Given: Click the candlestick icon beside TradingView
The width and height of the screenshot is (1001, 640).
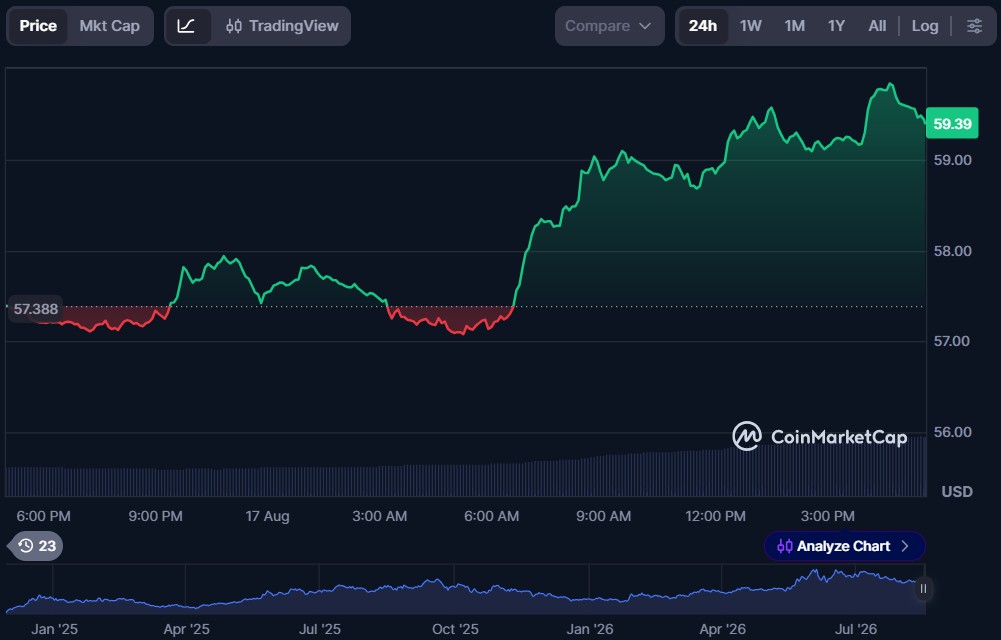Looking at the screenshot, I should [234, 26].
